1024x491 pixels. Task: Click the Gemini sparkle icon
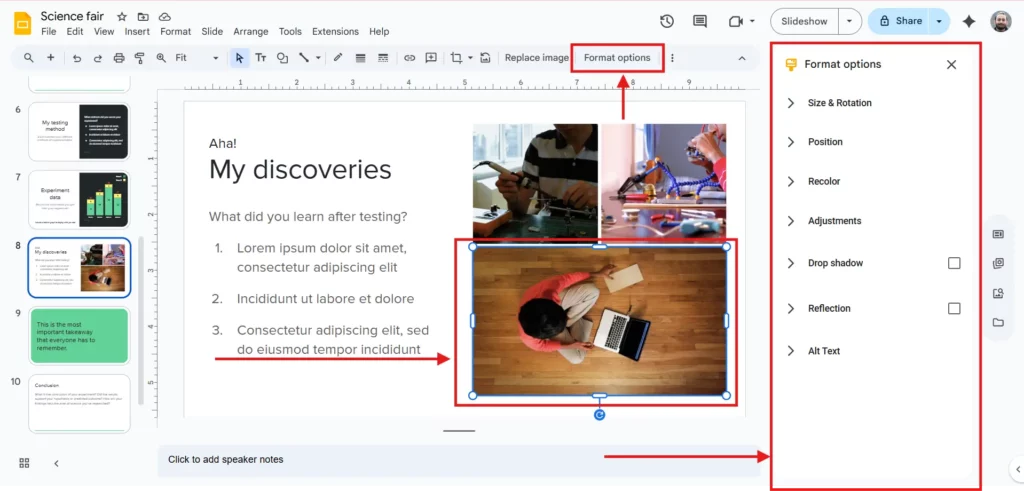pyautogui.click(x=968, y=21)
